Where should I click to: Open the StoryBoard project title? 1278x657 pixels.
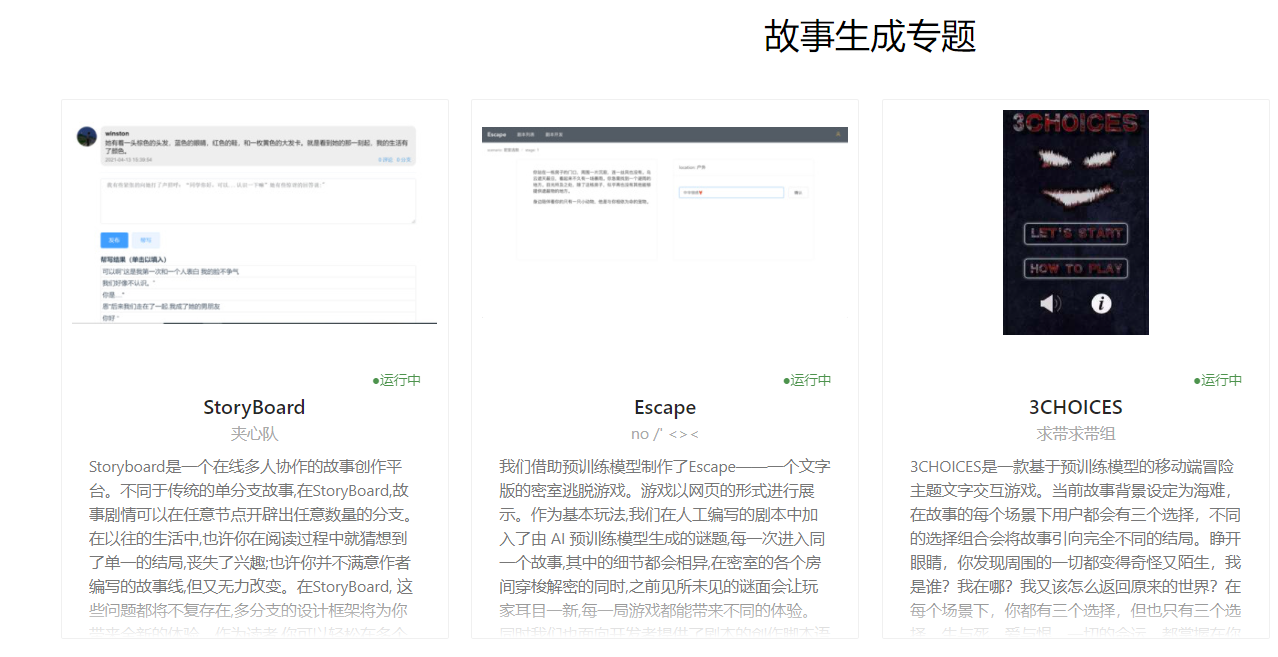(x=254, y=407)
